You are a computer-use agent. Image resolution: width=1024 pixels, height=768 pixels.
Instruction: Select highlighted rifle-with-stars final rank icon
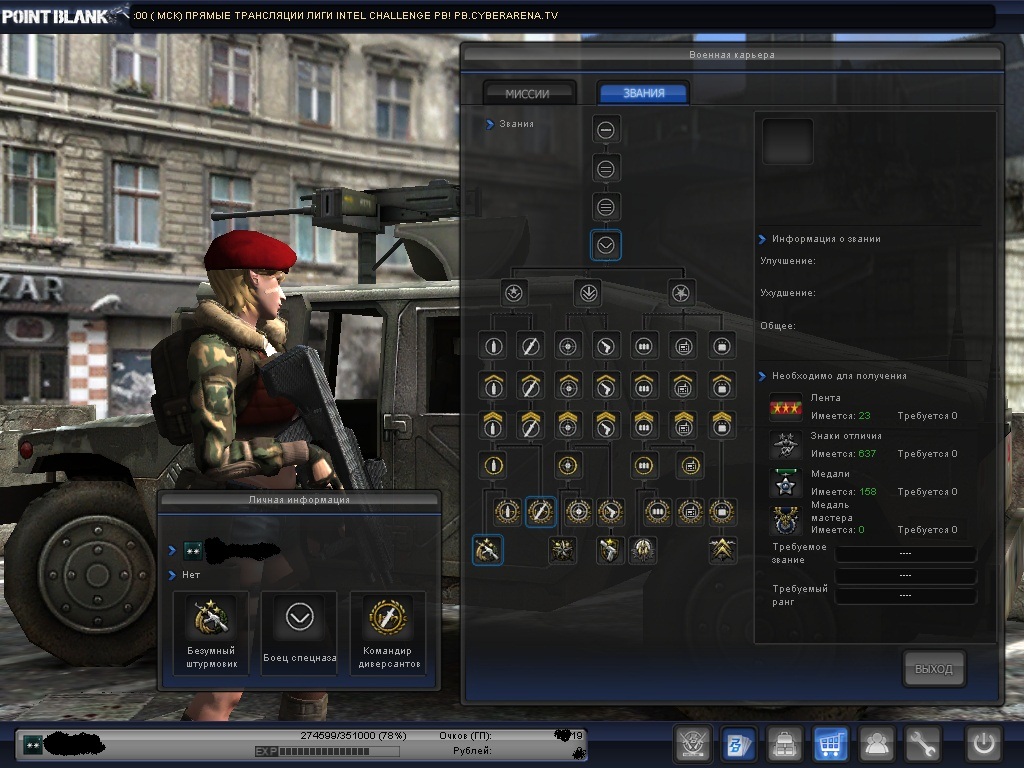[487, 550]
